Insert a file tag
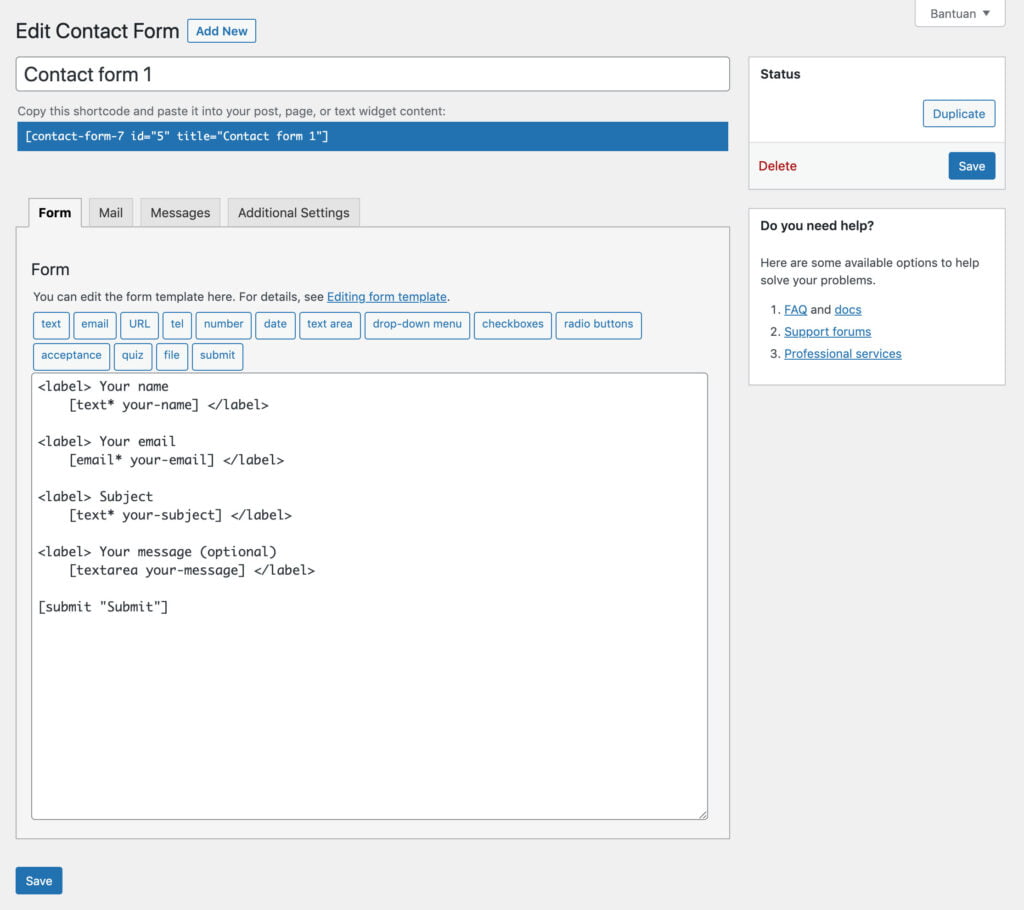This screenshot has width=1024, height=910. [172, 356]
